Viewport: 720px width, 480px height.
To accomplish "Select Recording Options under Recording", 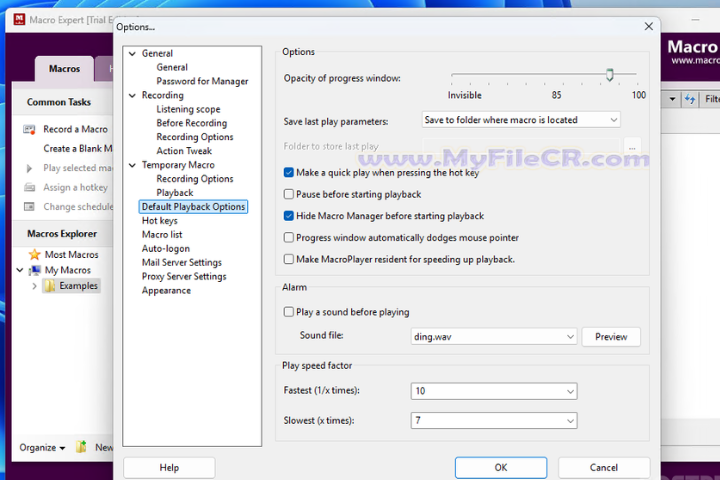I will tap(195, 137).
